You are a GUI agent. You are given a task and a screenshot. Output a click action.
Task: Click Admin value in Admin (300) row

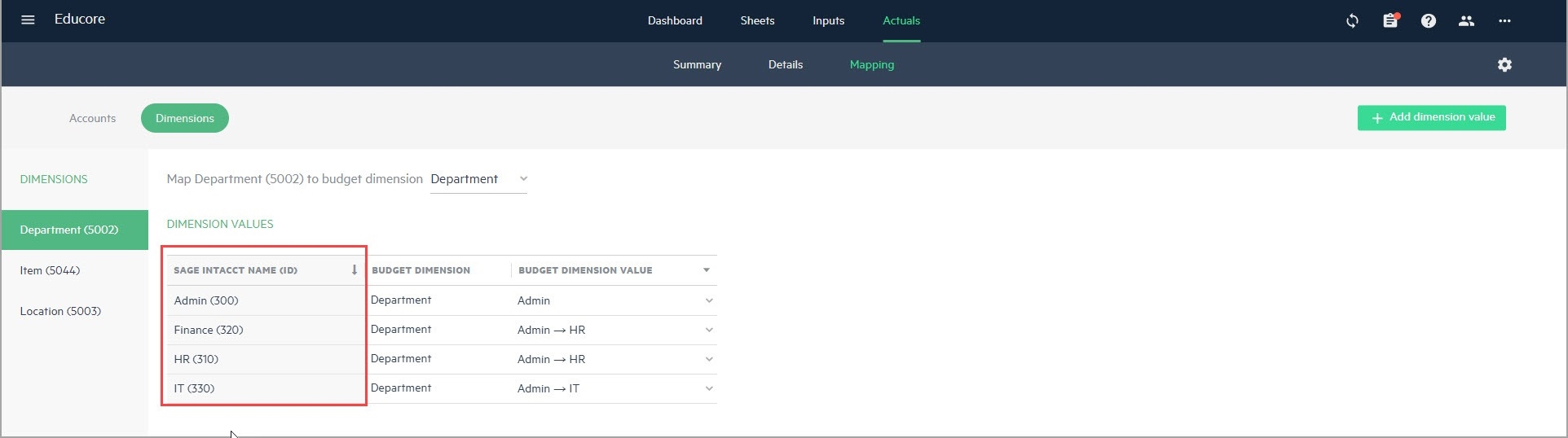click(x=534, y=300)
